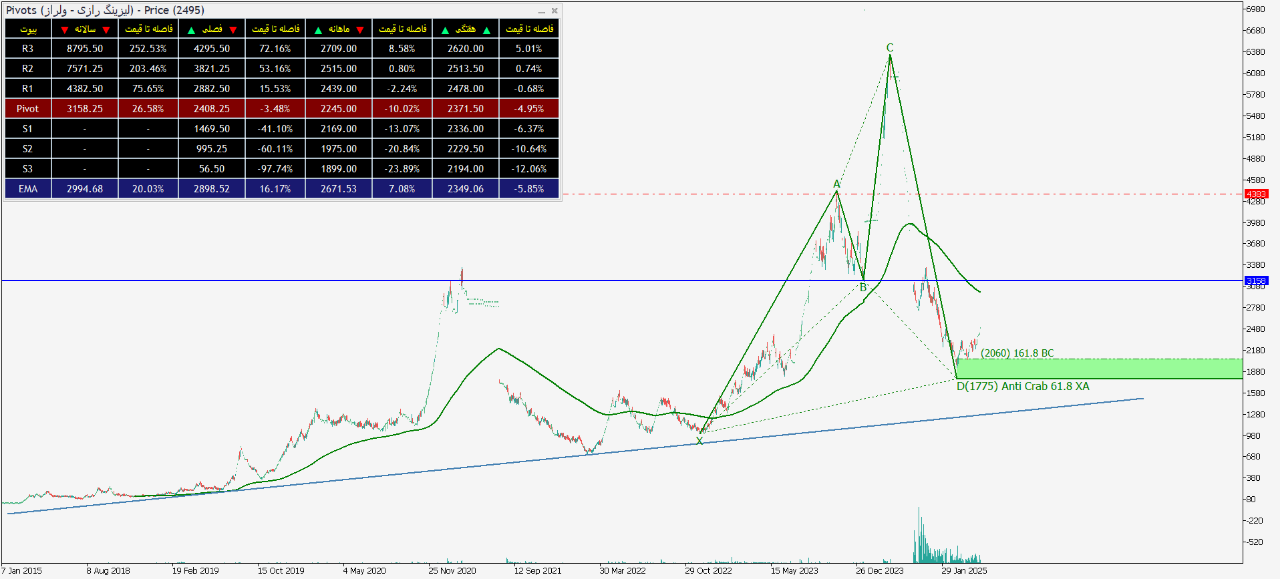Image resolution: width=1280 pixels, height=579 pixels.
Task: Click the red 4383 price axis tag
Action: (x=1256, y=194)
